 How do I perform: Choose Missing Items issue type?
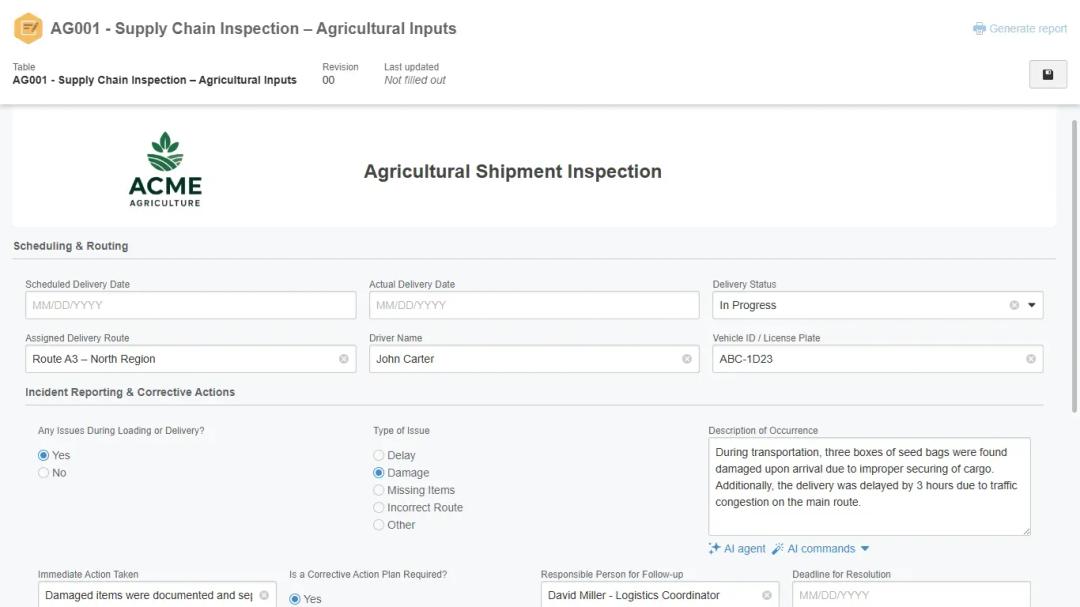click(379, 490)
